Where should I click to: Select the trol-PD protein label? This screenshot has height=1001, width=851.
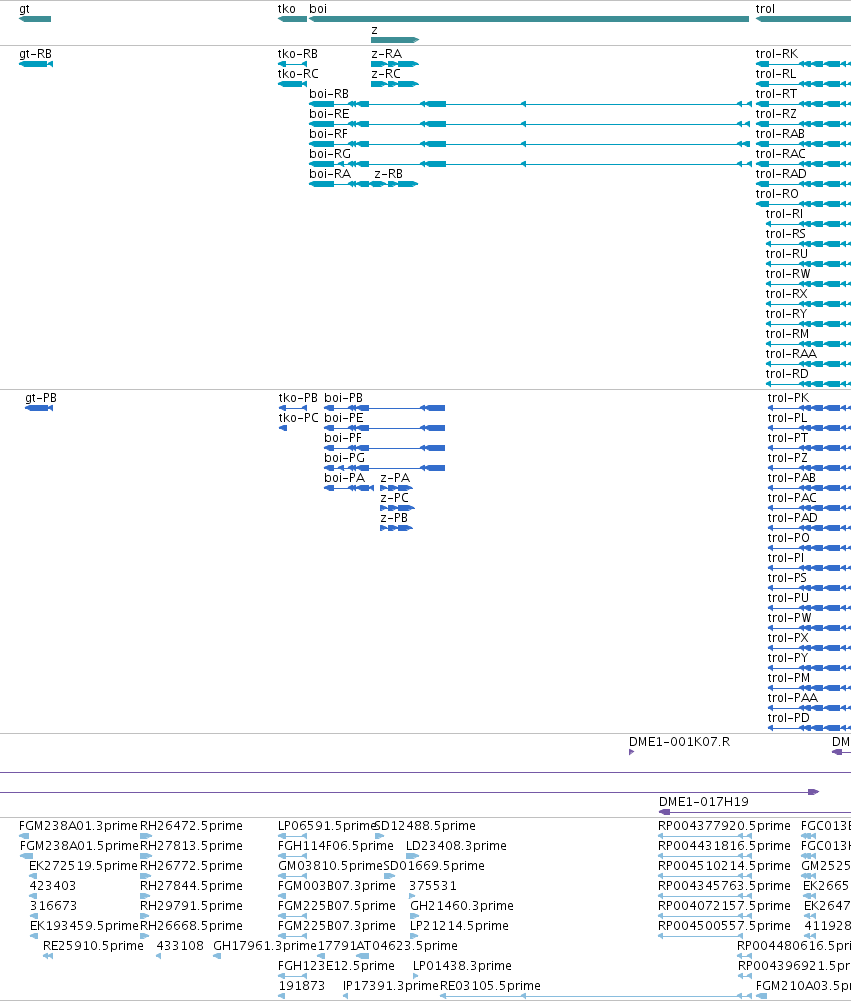(788, 718)
